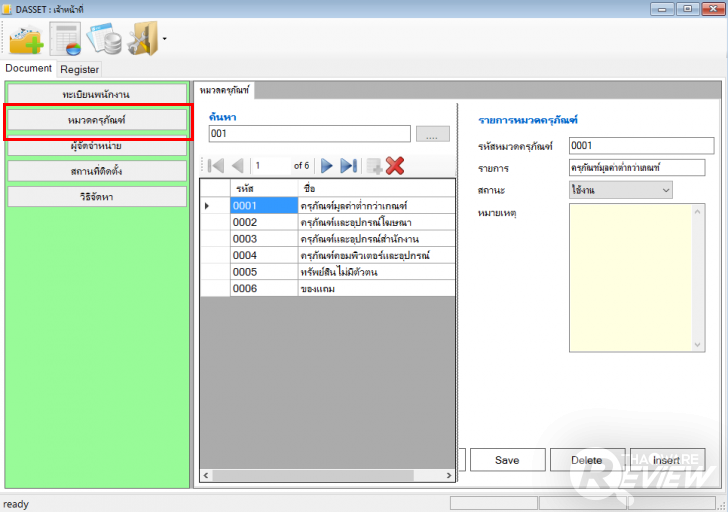Click the รายการ name input field

(637, 168)
